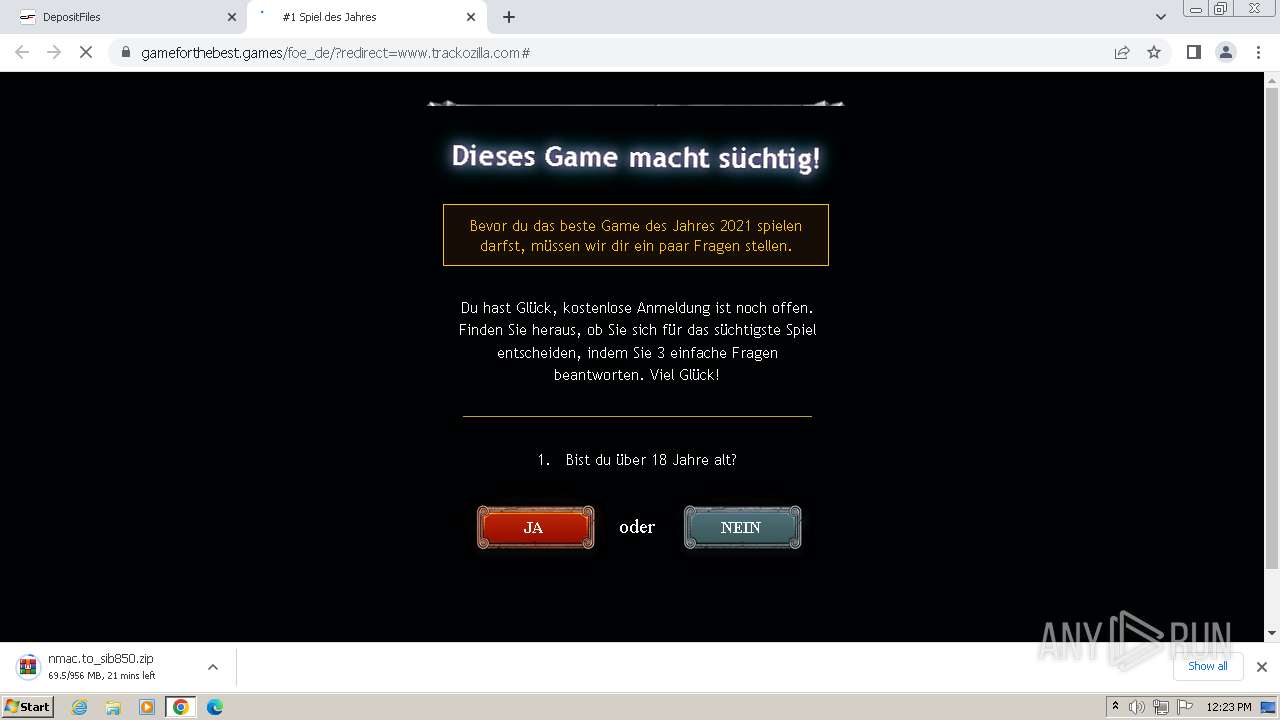The width and height of the screenshot is (1280, 720).
Task: Bookmark this page with star
Action: tap(1154, 52)
